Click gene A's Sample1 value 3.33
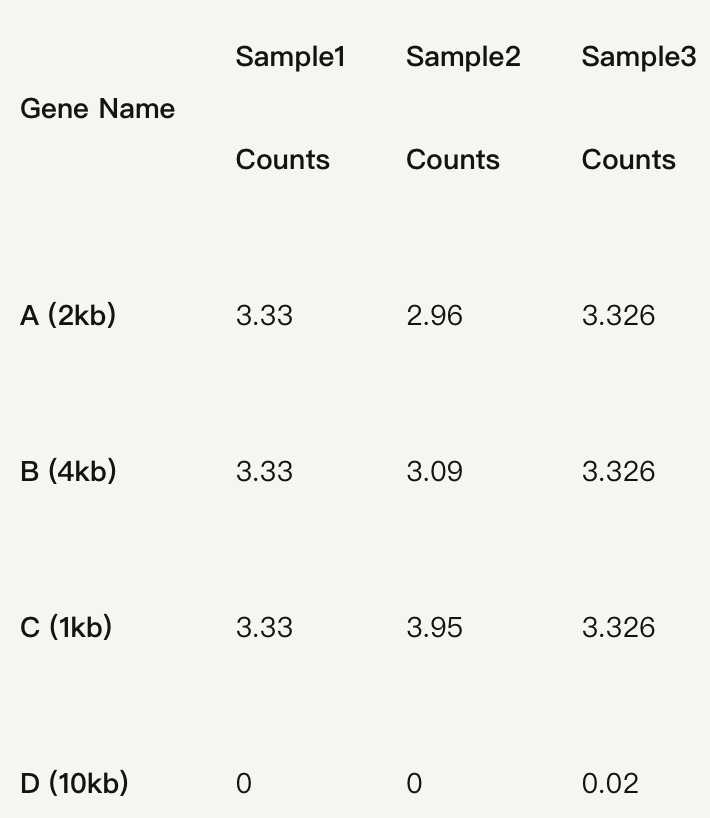Image resolution: width=710 pixels, height=818 pixels. (x=264, y=316)
